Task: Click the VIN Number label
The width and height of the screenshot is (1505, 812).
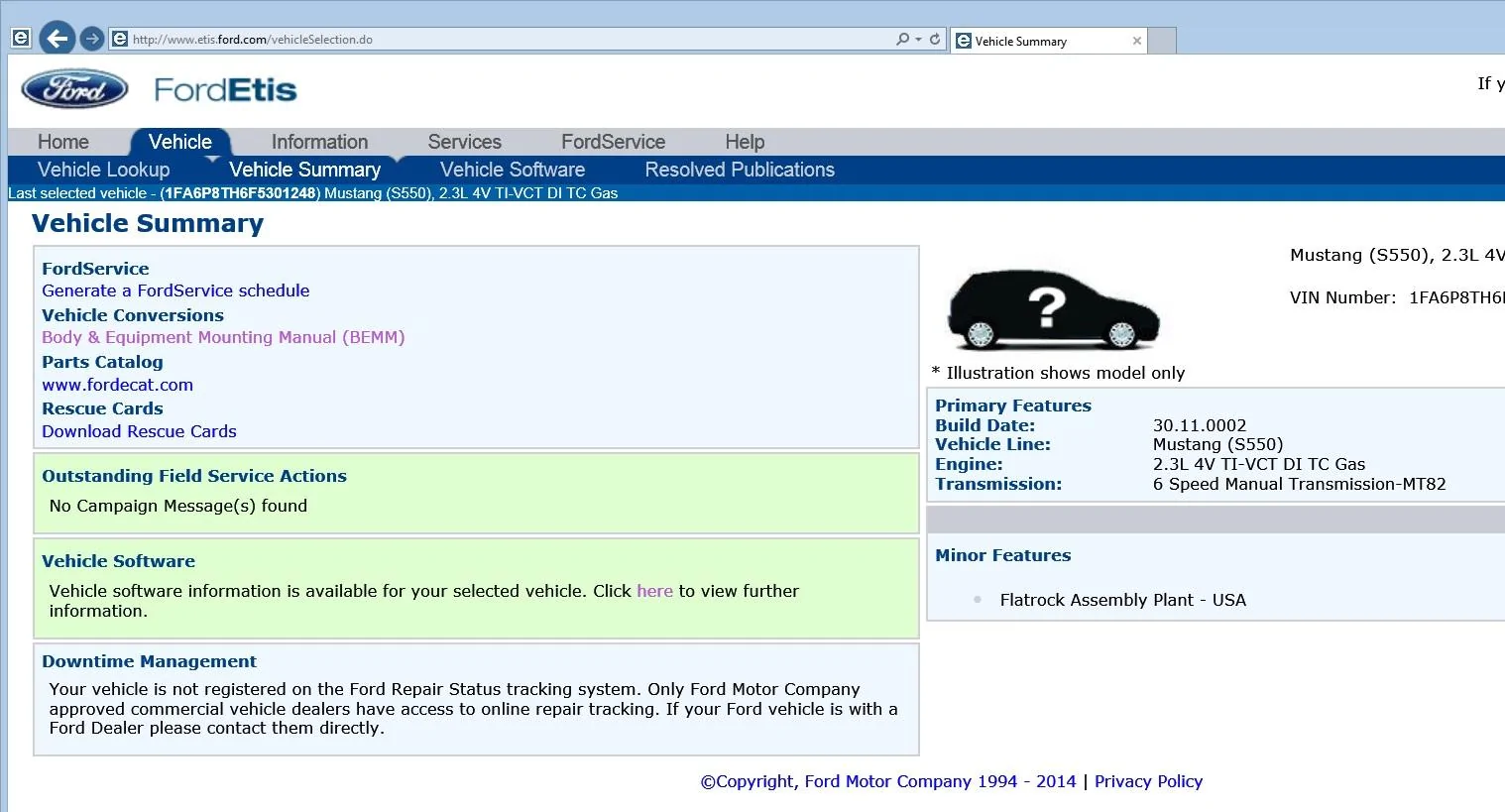Action: click(1342, 297)
